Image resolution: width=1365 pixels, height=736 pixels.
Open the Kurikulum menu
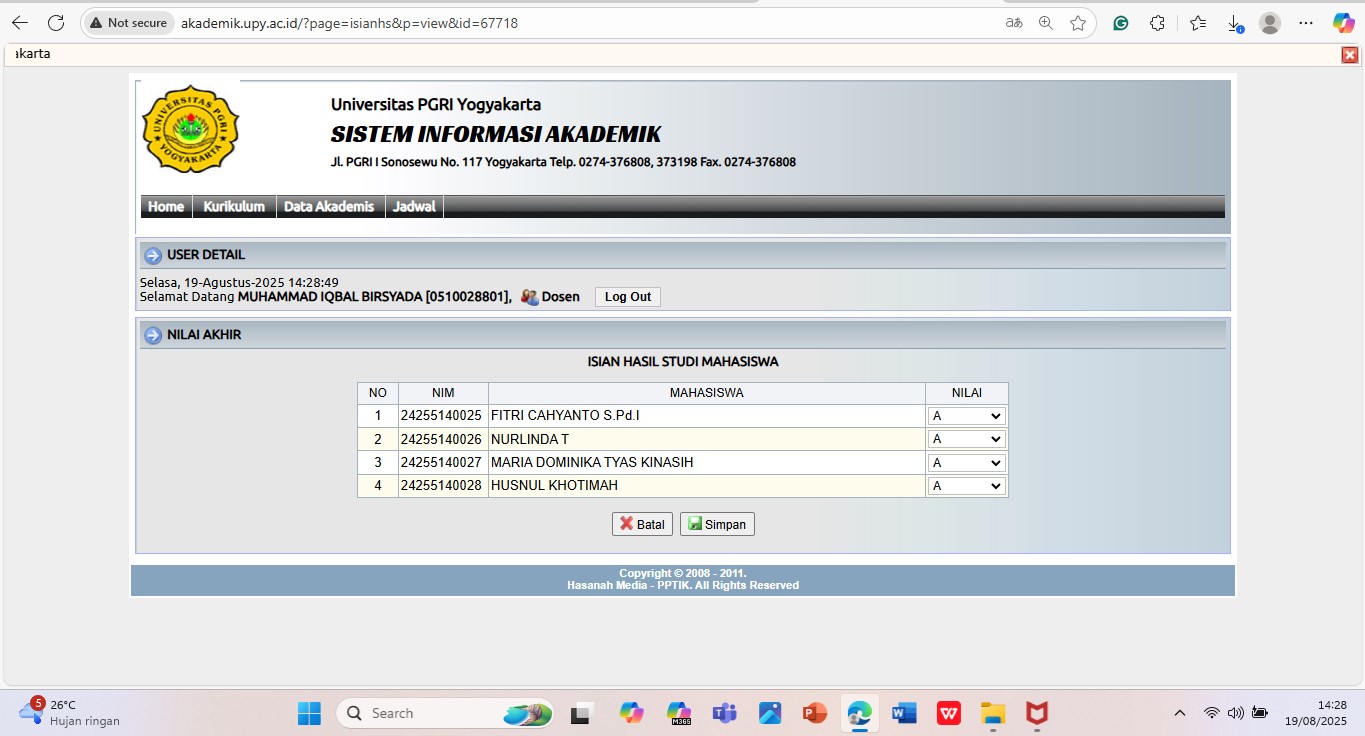click(x=234, y=207)
